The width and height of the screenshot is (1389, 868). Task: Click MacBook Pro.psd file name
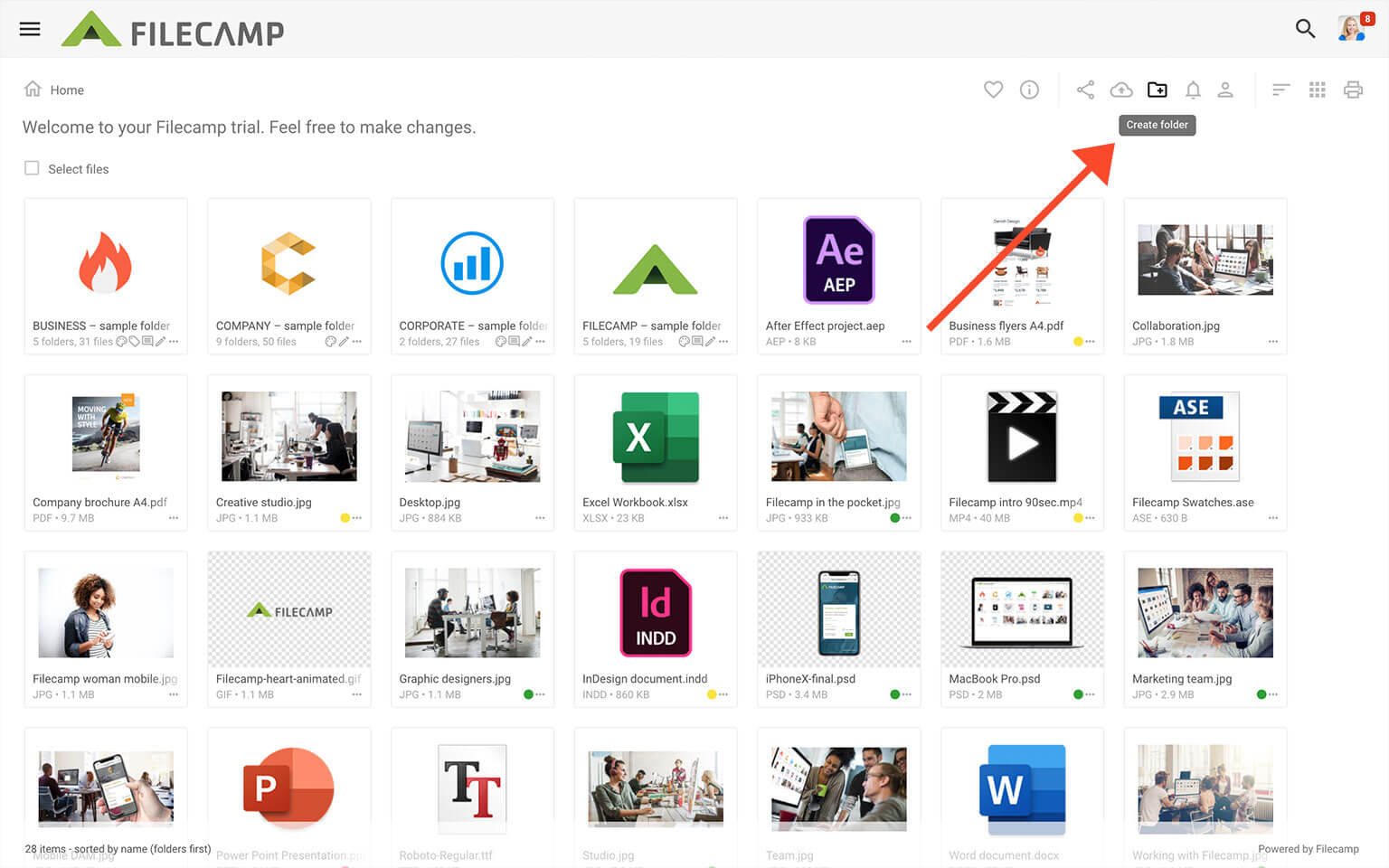[994, 678]
